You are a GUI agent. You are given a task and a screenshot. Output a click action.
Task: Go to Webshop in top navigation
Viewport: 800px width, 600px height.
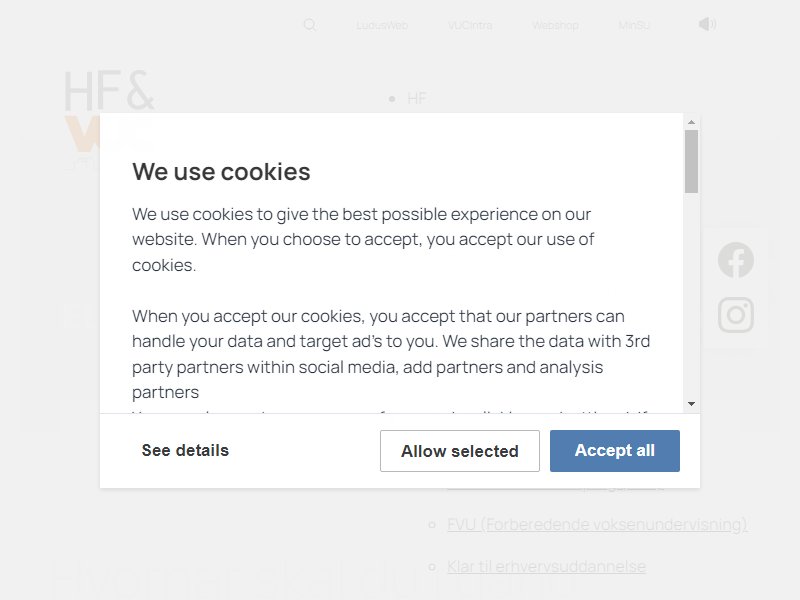556,26
